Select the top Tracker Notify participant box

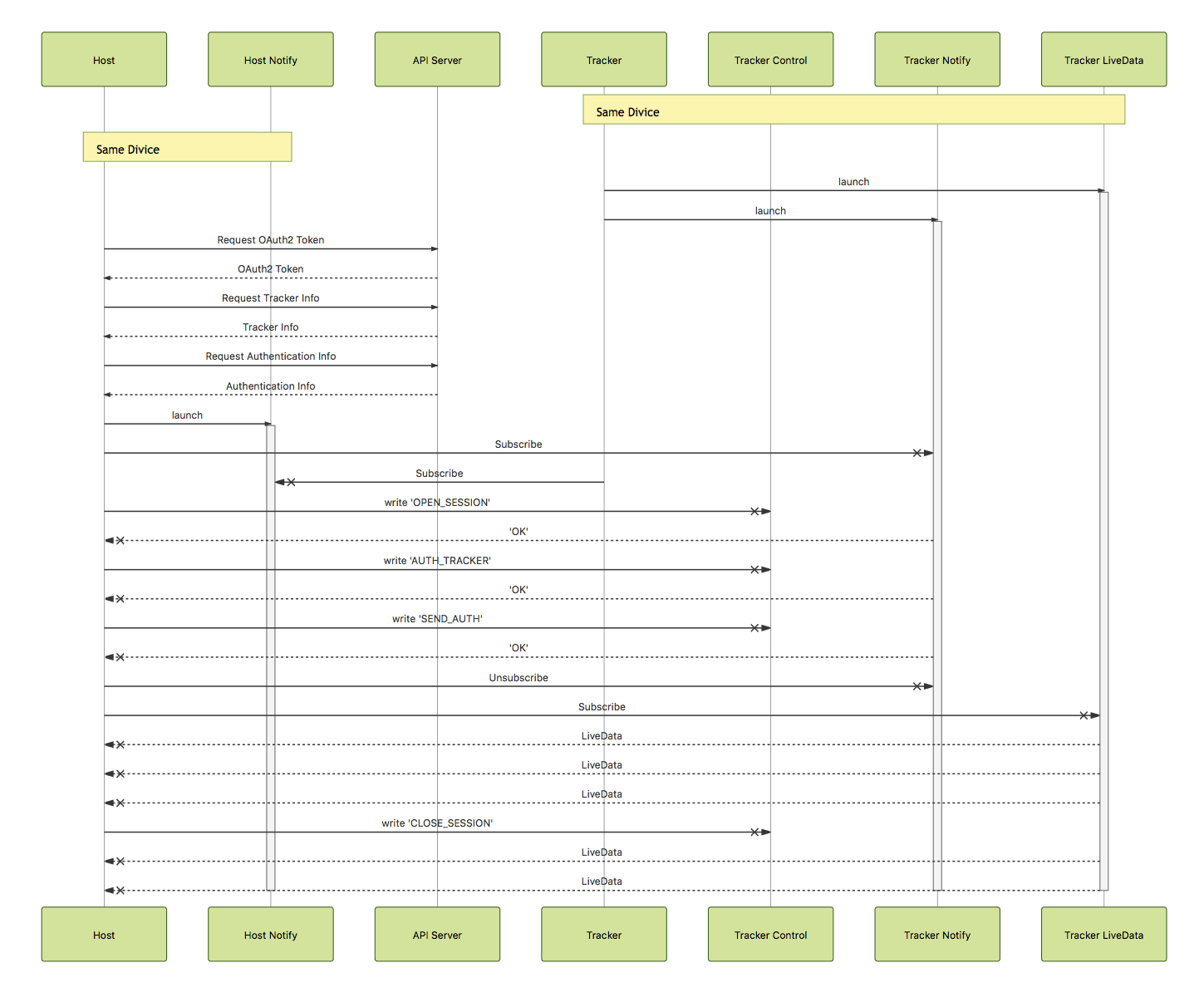937,60
